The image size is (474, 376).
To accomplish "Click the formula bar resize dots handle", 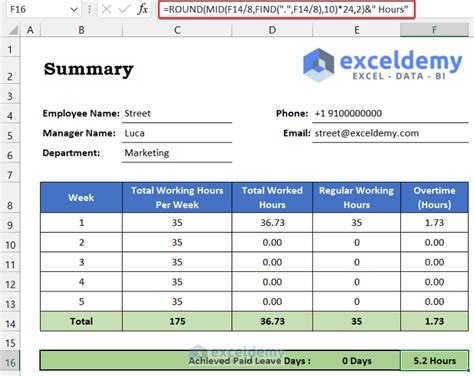I will (89, 9).
